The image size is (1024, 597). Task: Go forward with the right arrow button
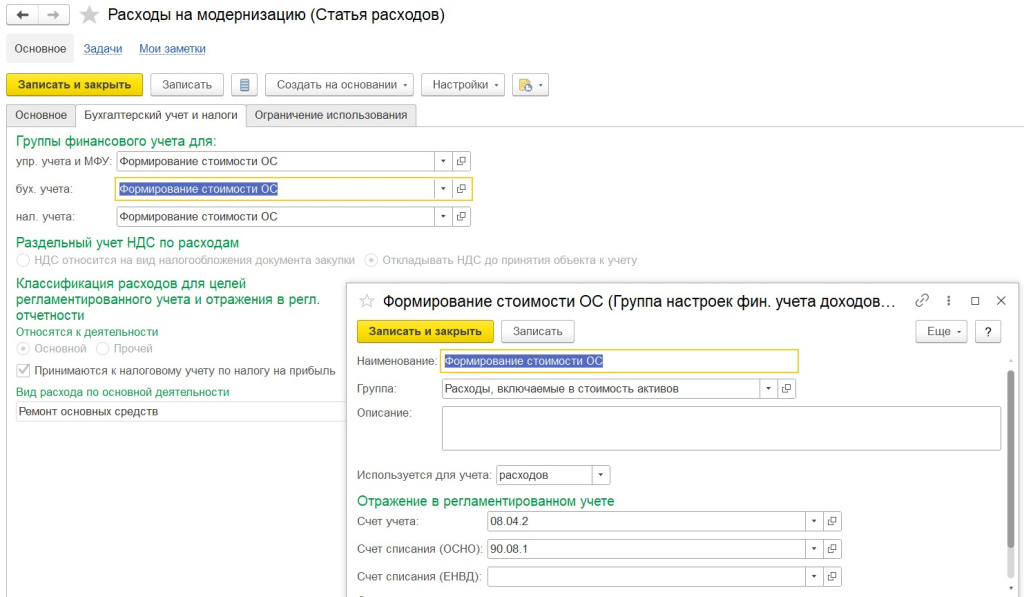(54, 14)
